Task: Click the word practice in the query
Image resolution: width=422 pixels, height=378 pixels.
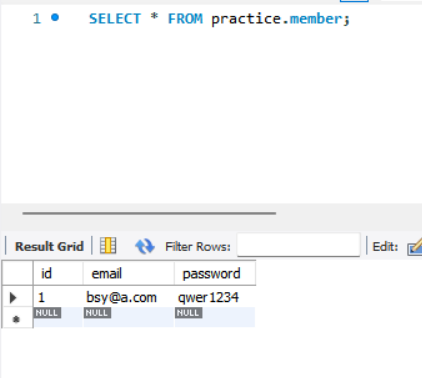Action: [x=246, y=19]
